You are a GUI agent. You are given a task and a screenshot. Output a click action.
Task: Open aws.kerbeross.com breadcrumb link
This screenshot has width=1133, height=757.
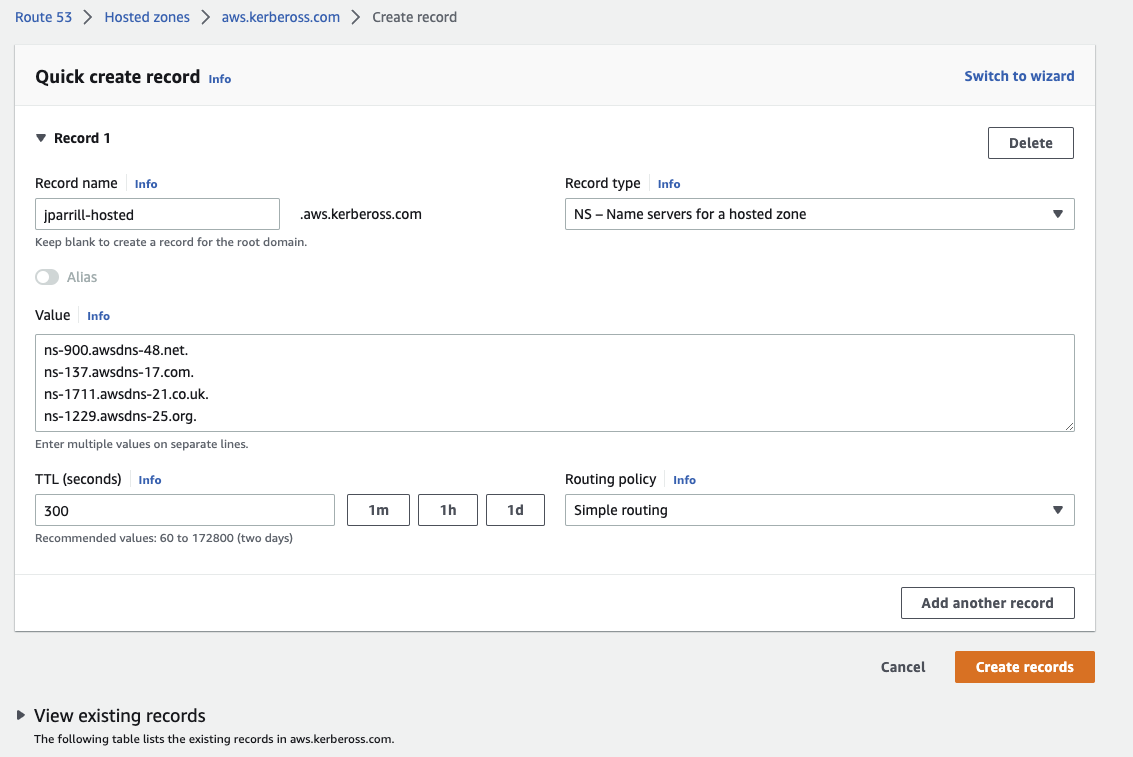pyautogui.click(x=280, y=17)
